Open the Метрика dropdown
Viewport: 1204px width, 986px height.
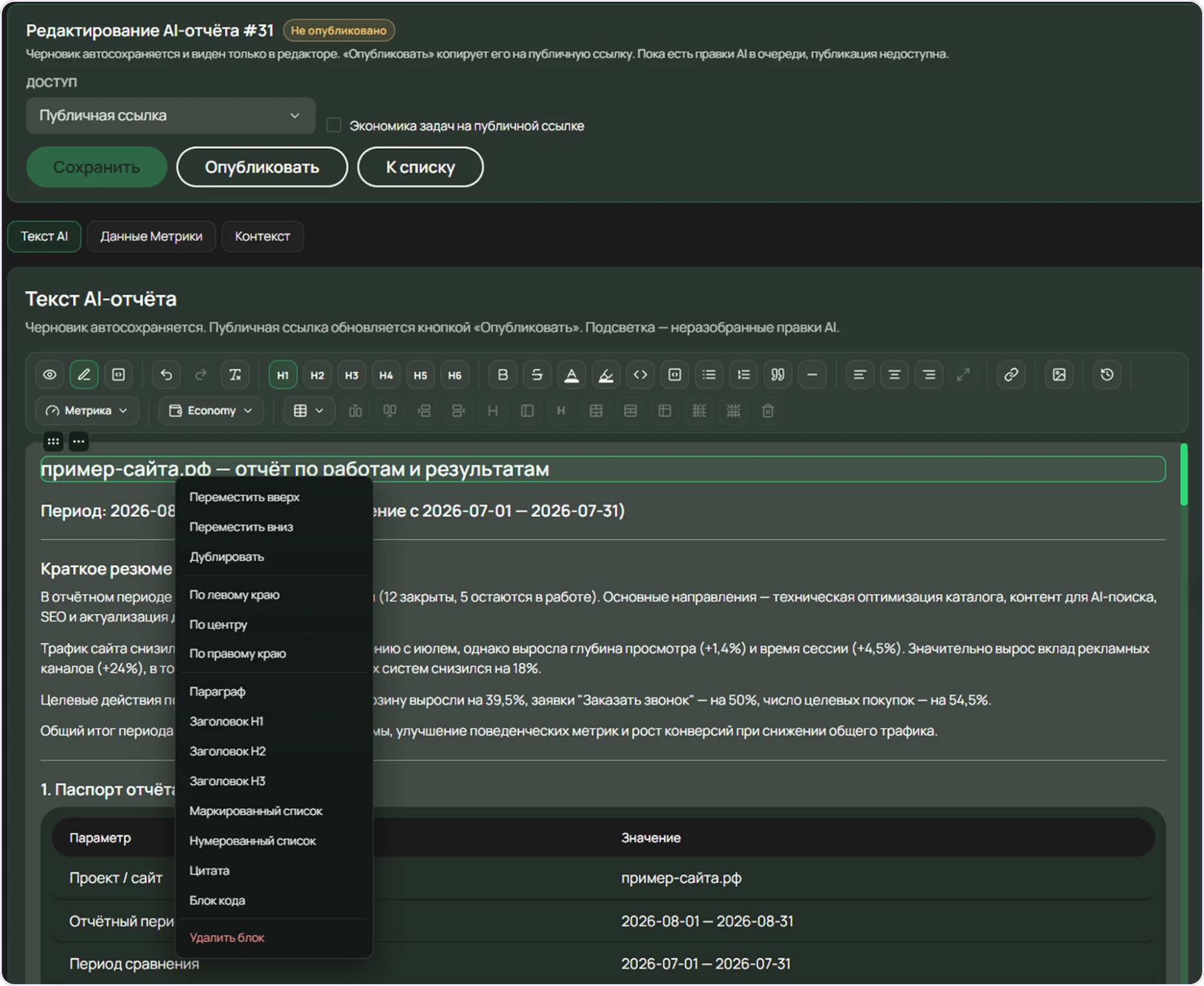coord(87,411)
